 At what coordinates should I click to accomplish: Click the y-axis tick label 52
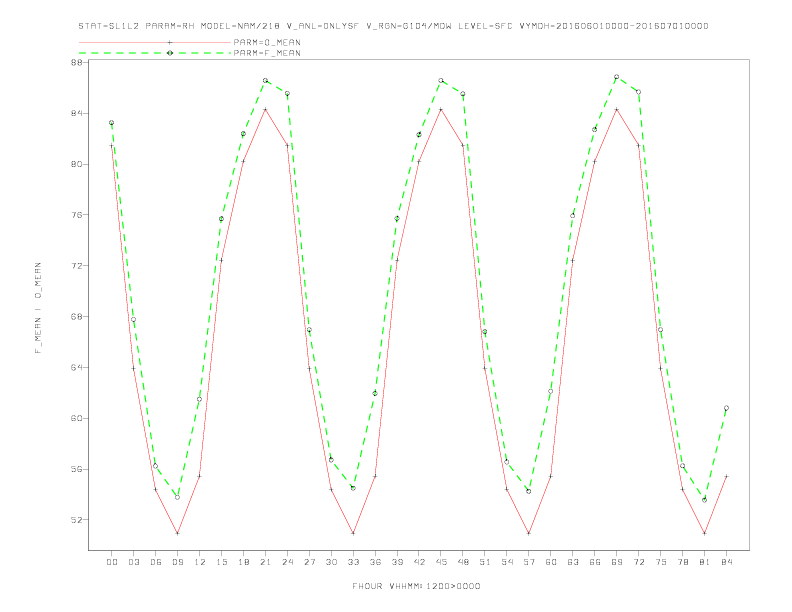click(77, 520)
